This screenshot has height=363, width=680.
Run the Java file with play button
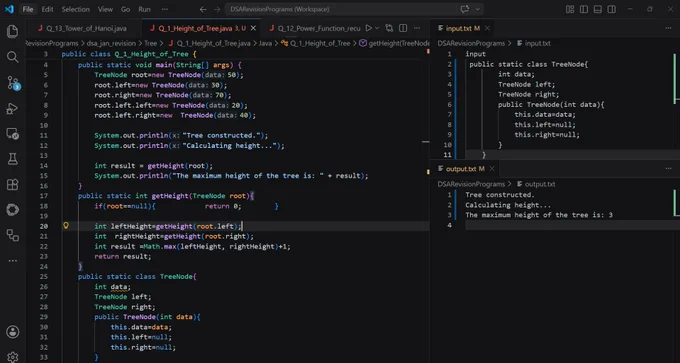368,28
